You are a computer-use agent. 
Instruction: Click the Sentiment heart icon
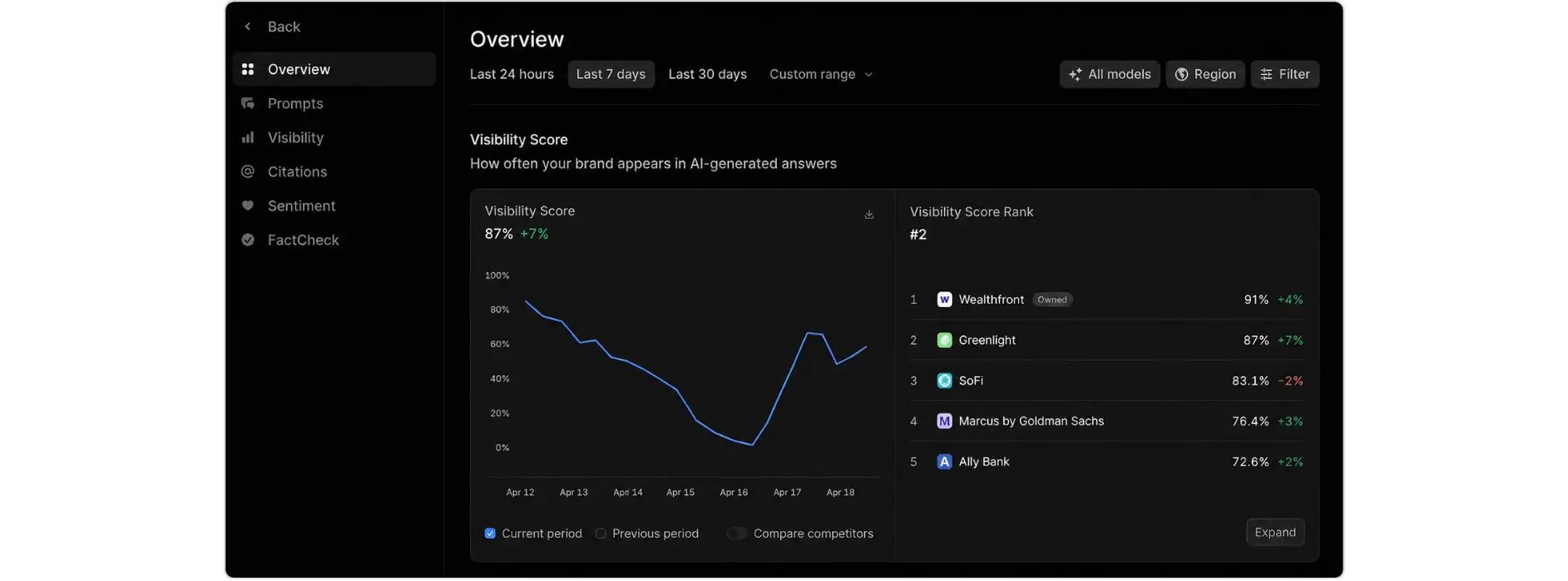[x=248, y=206]
